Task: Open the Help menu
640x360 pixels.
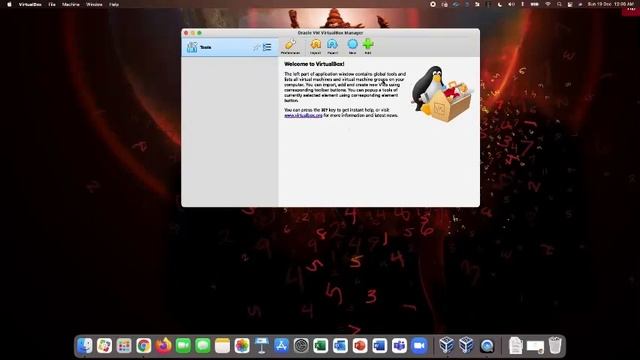Action: click(x=114, y=4)
